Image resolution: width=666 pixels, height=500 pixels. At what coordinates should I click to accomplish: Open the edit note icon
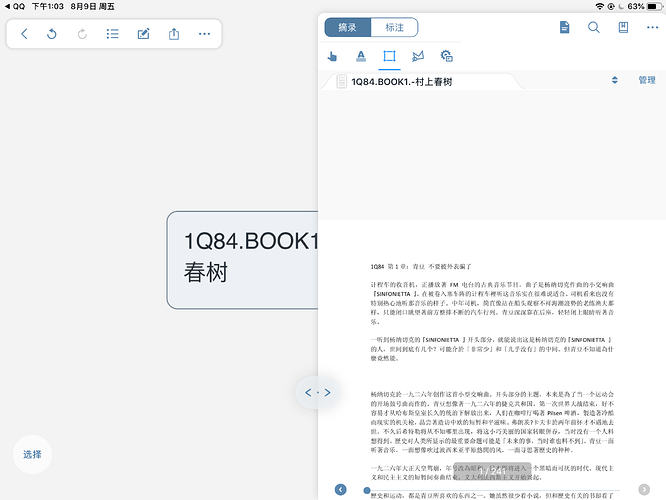(144, 34)
